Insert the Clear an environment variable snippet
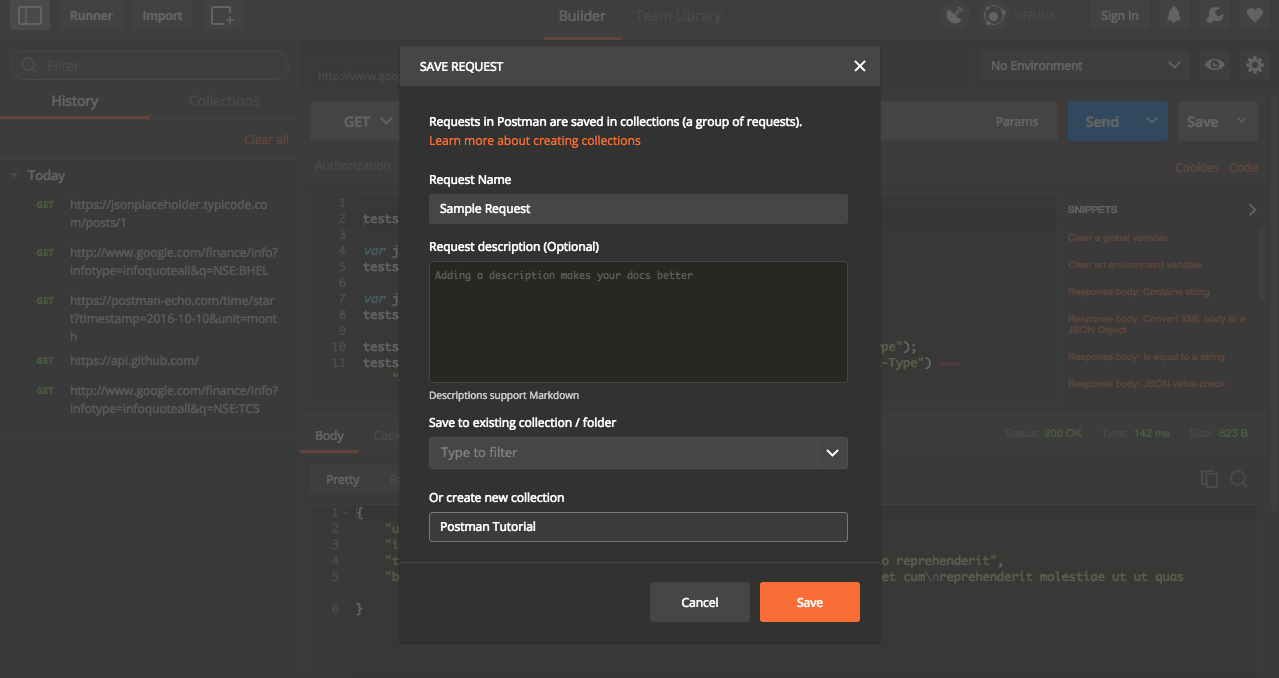 1134,265
